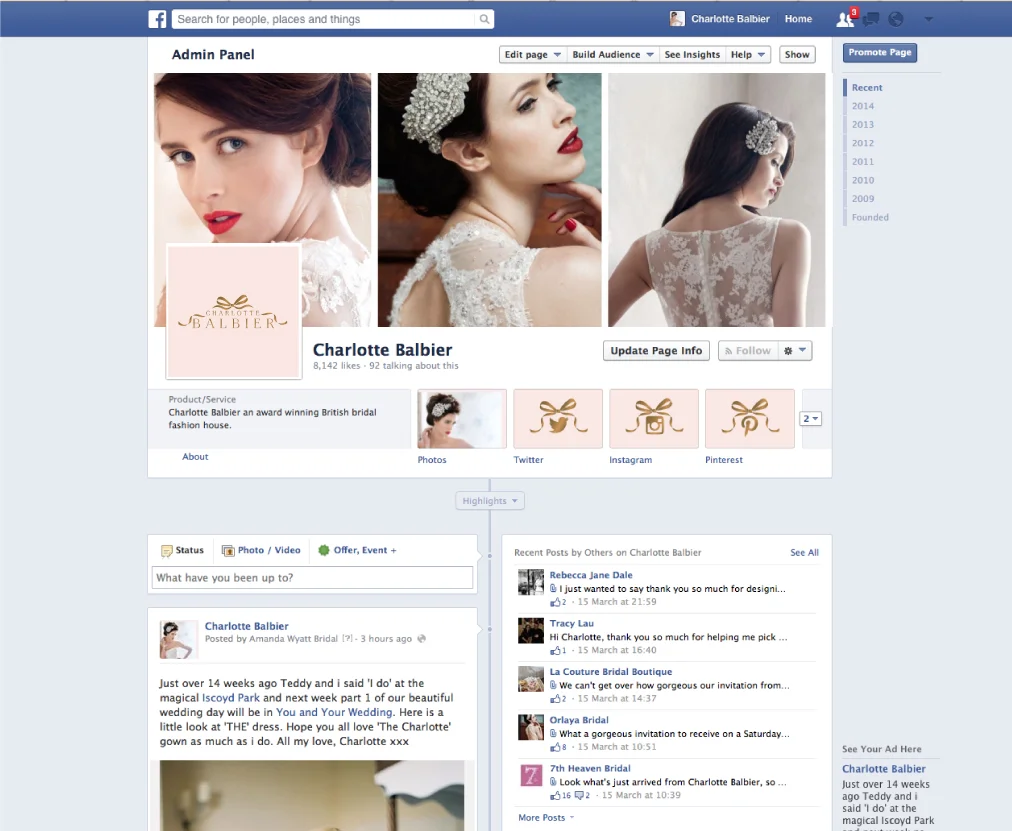The height and width of the screenshot is (831, 1012).
Task: Click the Photo / Video camera icon
Action: tap(228, 550)
